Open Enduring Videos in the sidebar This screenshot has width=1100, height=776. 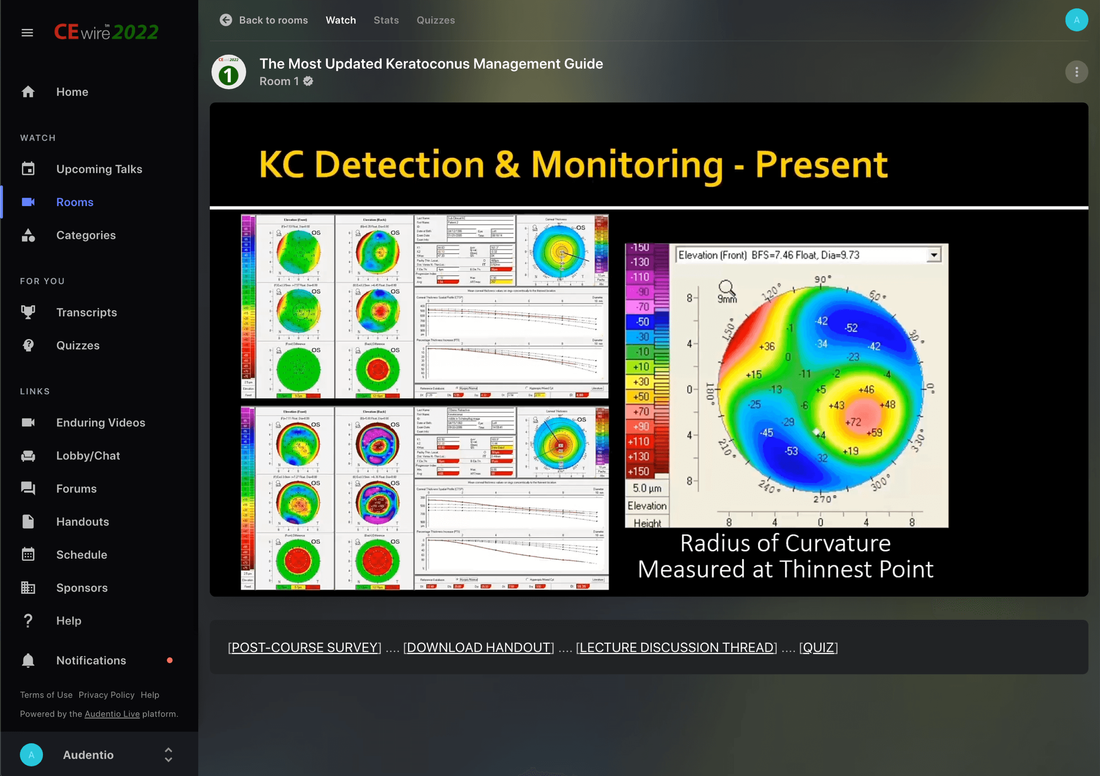tap(100, 423)
